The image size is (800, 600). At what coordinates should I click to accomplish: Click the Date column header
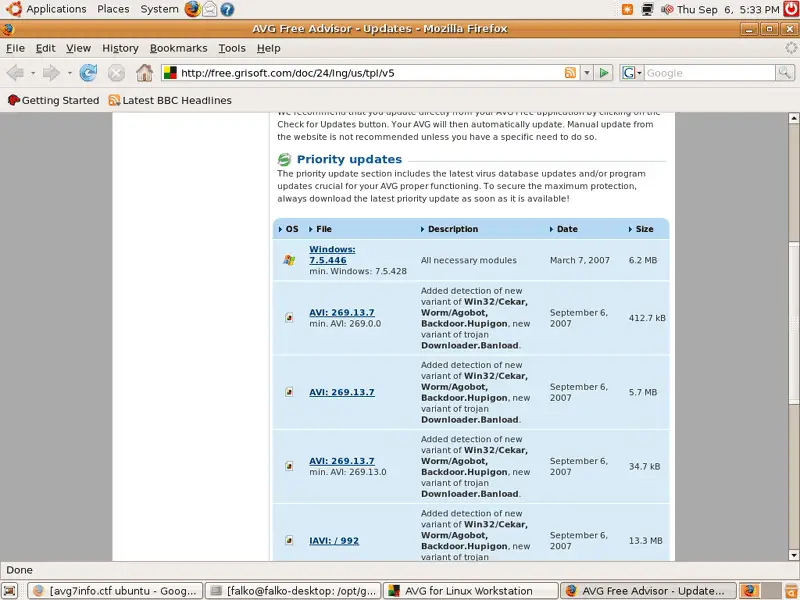coord(564,229)
